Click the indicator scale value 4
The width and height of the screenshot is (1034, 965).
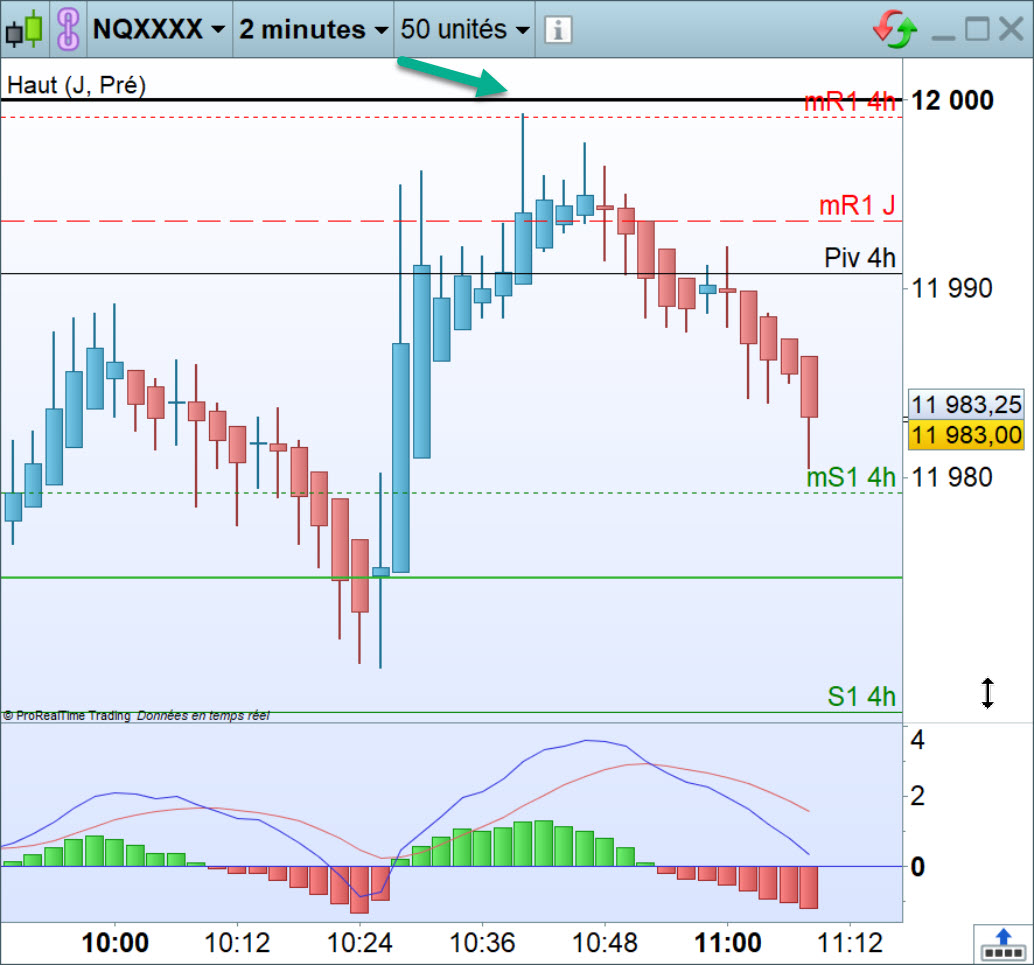pos(917,739)
